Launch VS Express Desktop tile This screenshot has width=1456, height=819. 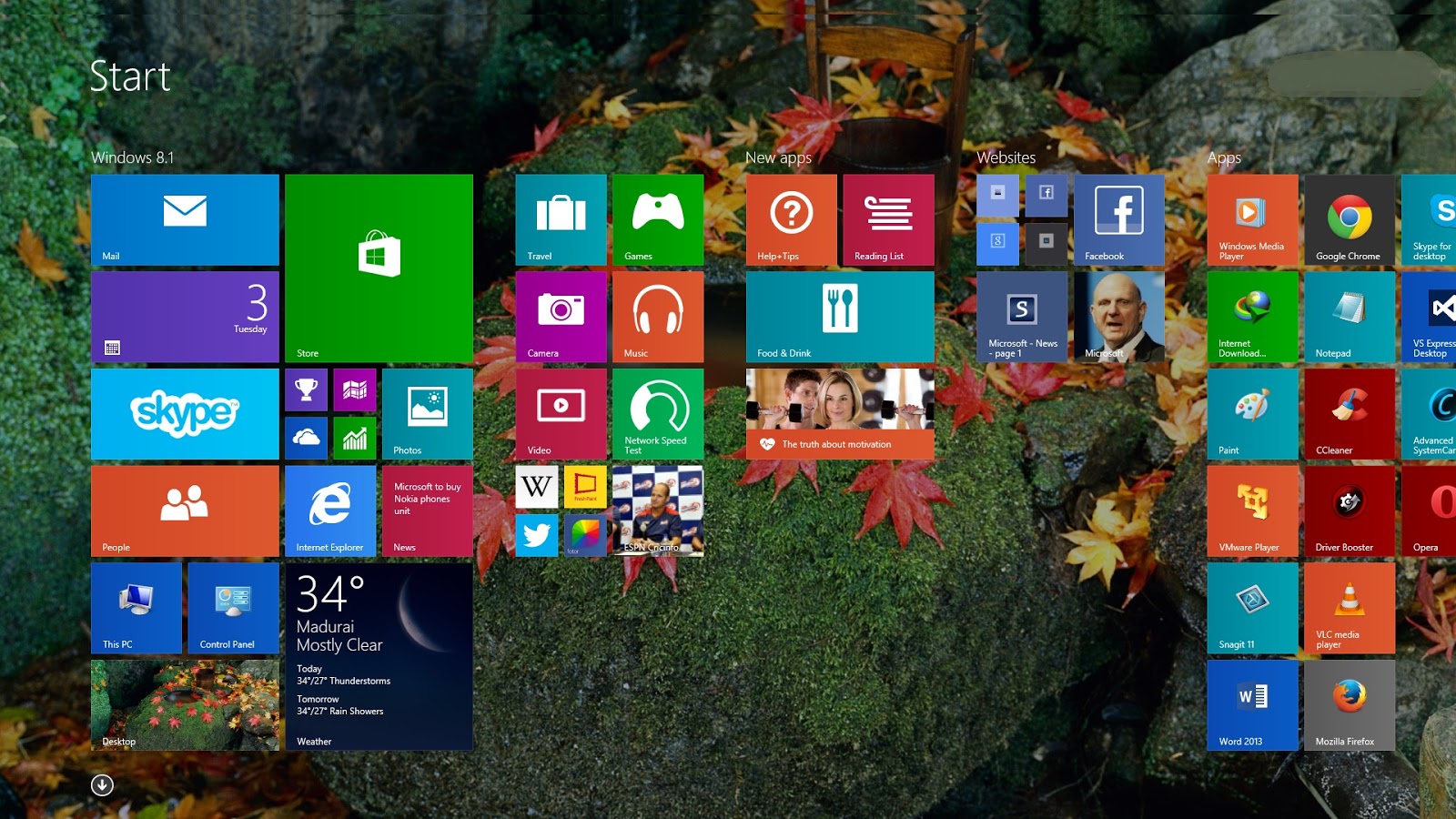(1429, 317)
